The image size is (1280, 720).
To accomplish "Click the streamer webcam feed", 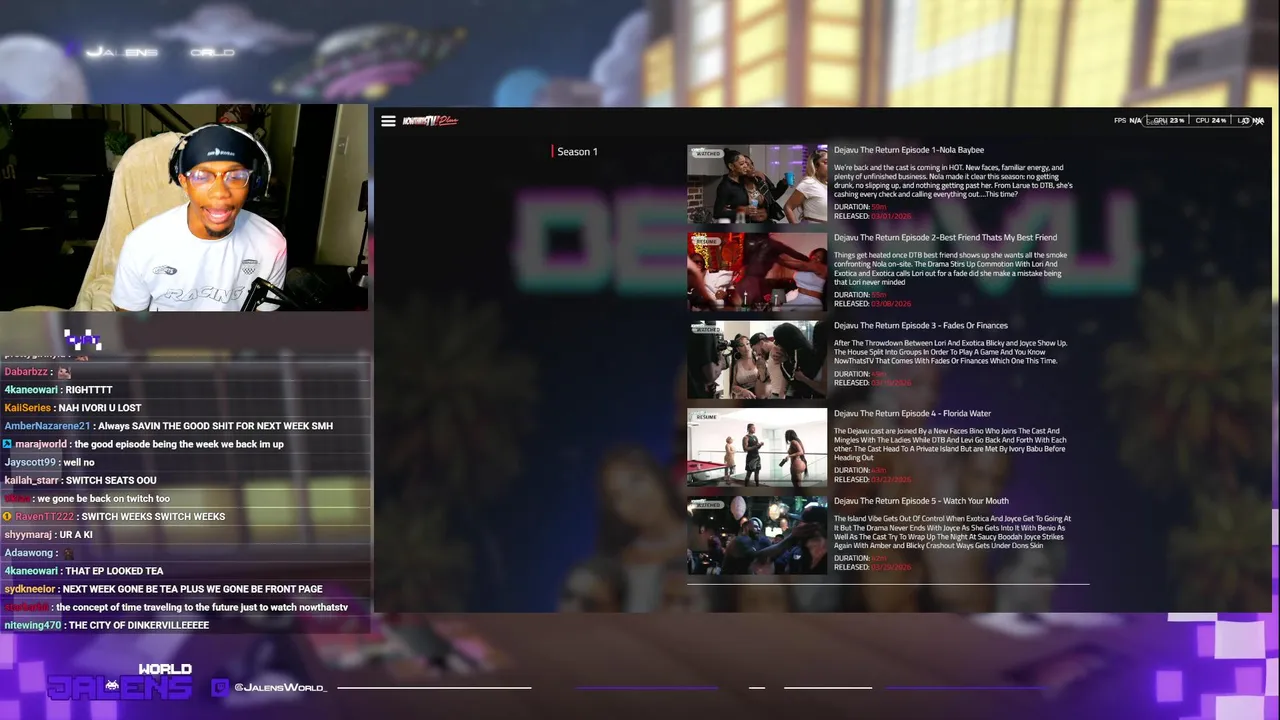I will (184, 208).
